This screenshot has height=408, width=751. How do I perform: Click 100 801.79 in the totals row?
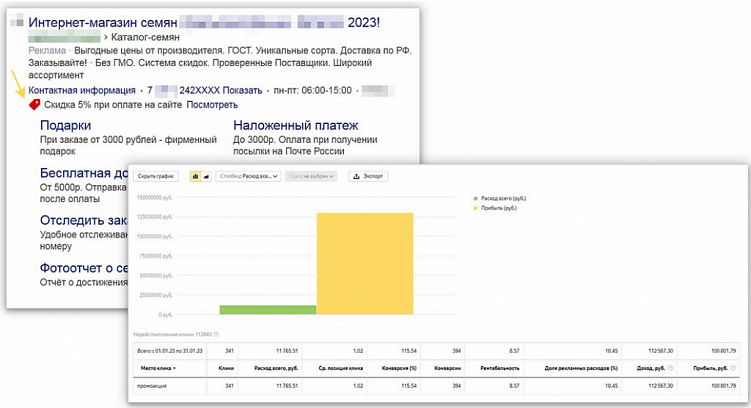723,351
